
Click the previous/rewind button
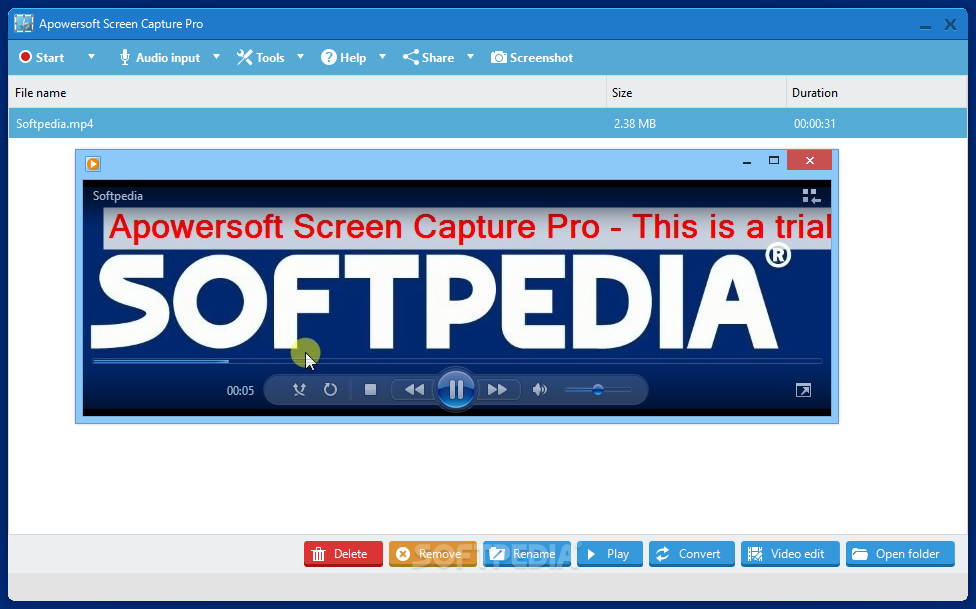(x=415, y=390)
